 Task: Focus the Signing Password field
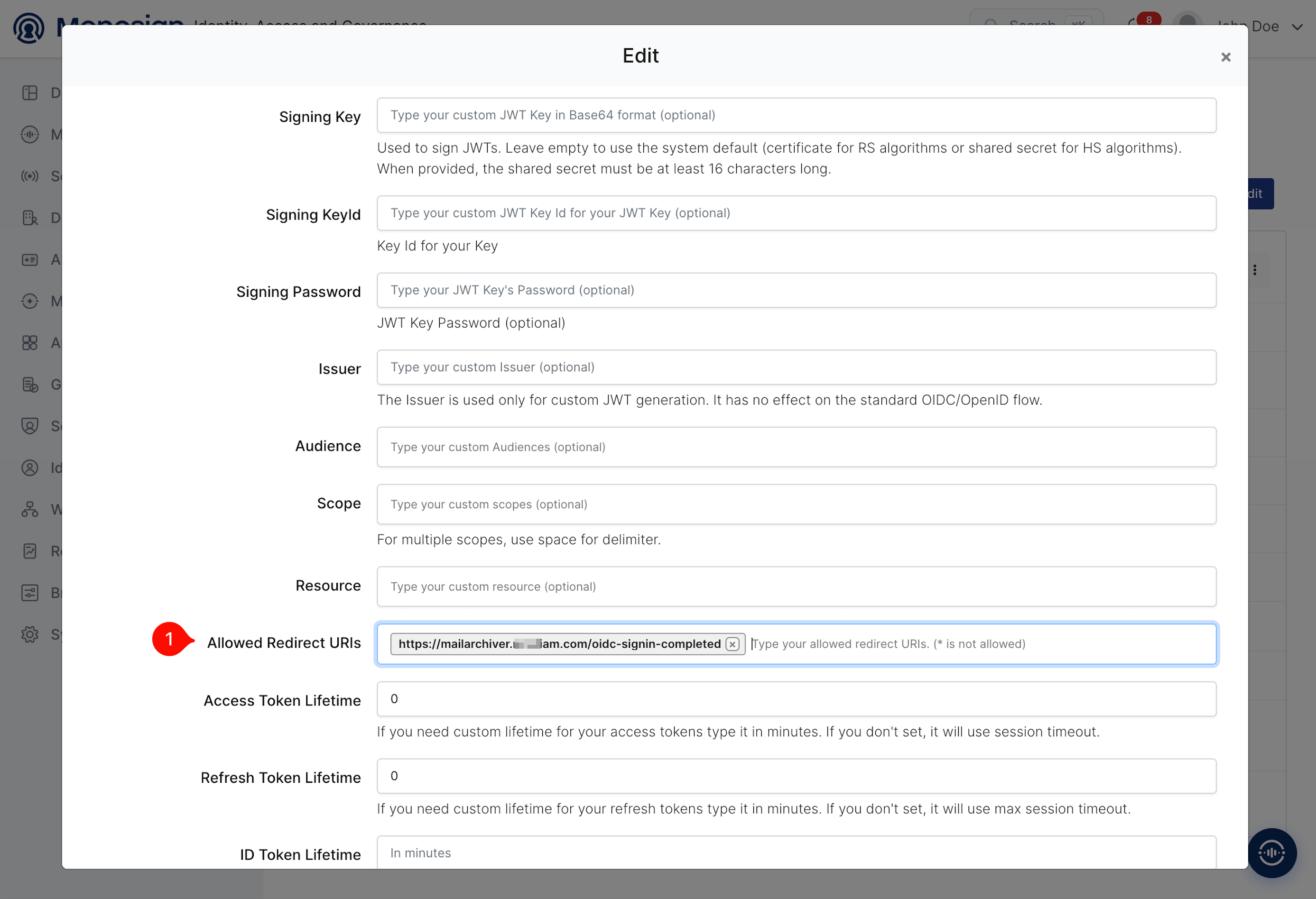[796, 290]
